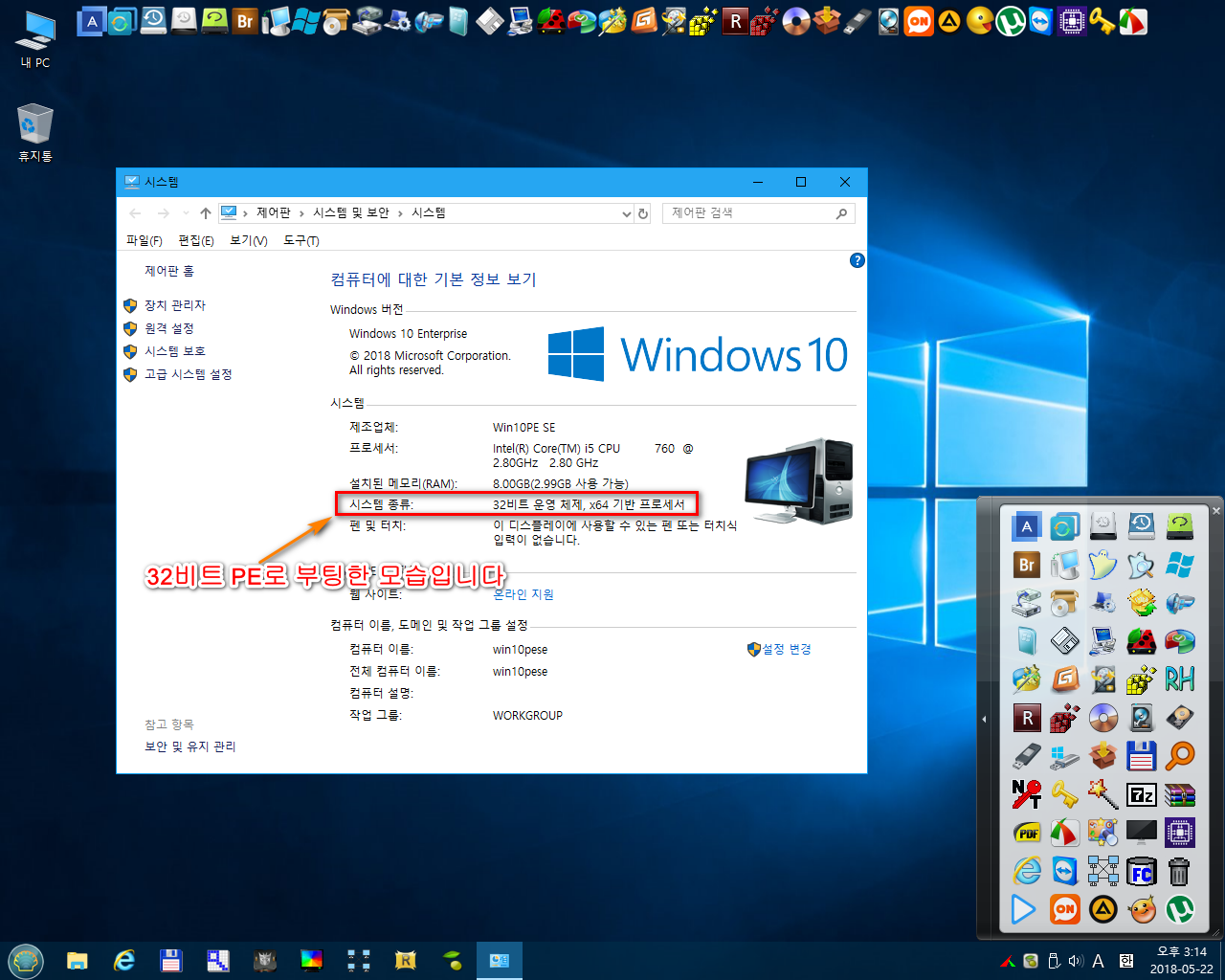Click the 설정 변경 link
This screenshot has width=1225, height=980.
(x=787, y=649)
